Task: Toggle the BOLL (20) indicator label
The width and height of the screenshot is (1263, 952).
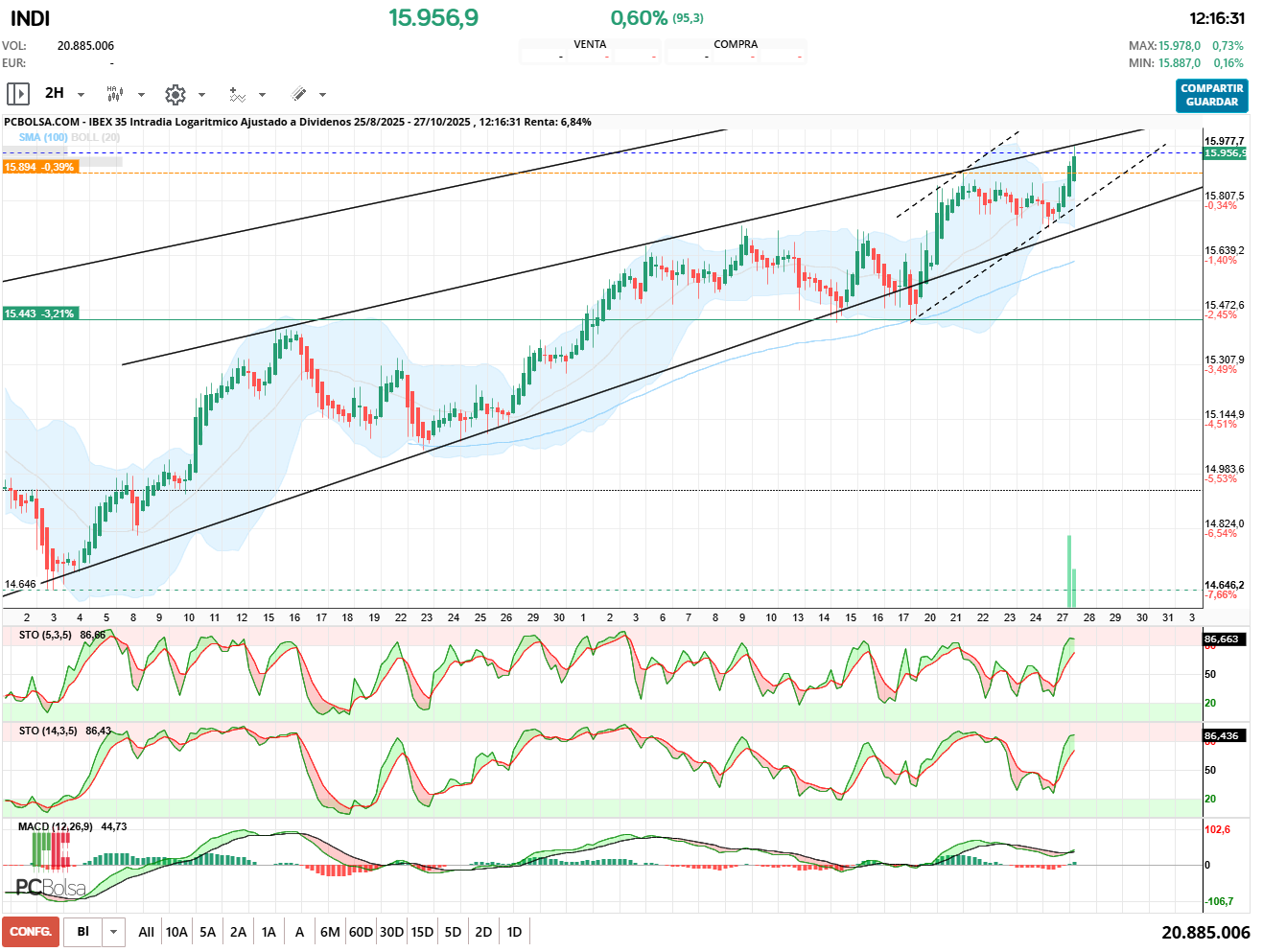Action: coord(96,137)
